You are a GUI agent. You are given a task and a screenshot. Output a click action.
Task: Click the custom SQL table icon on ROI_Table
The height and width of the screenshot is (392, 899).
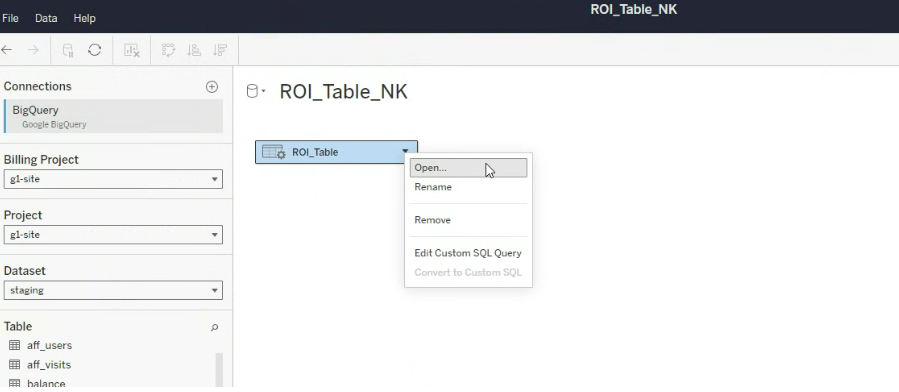pyautogui.click(x=273, y=152)
